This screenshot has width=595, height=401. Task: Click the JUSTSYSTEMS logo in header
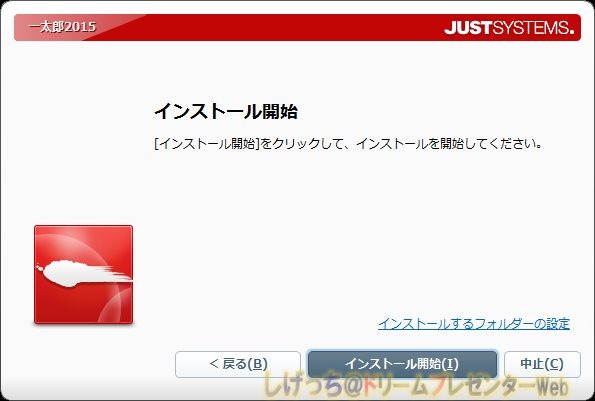(509, 28)
